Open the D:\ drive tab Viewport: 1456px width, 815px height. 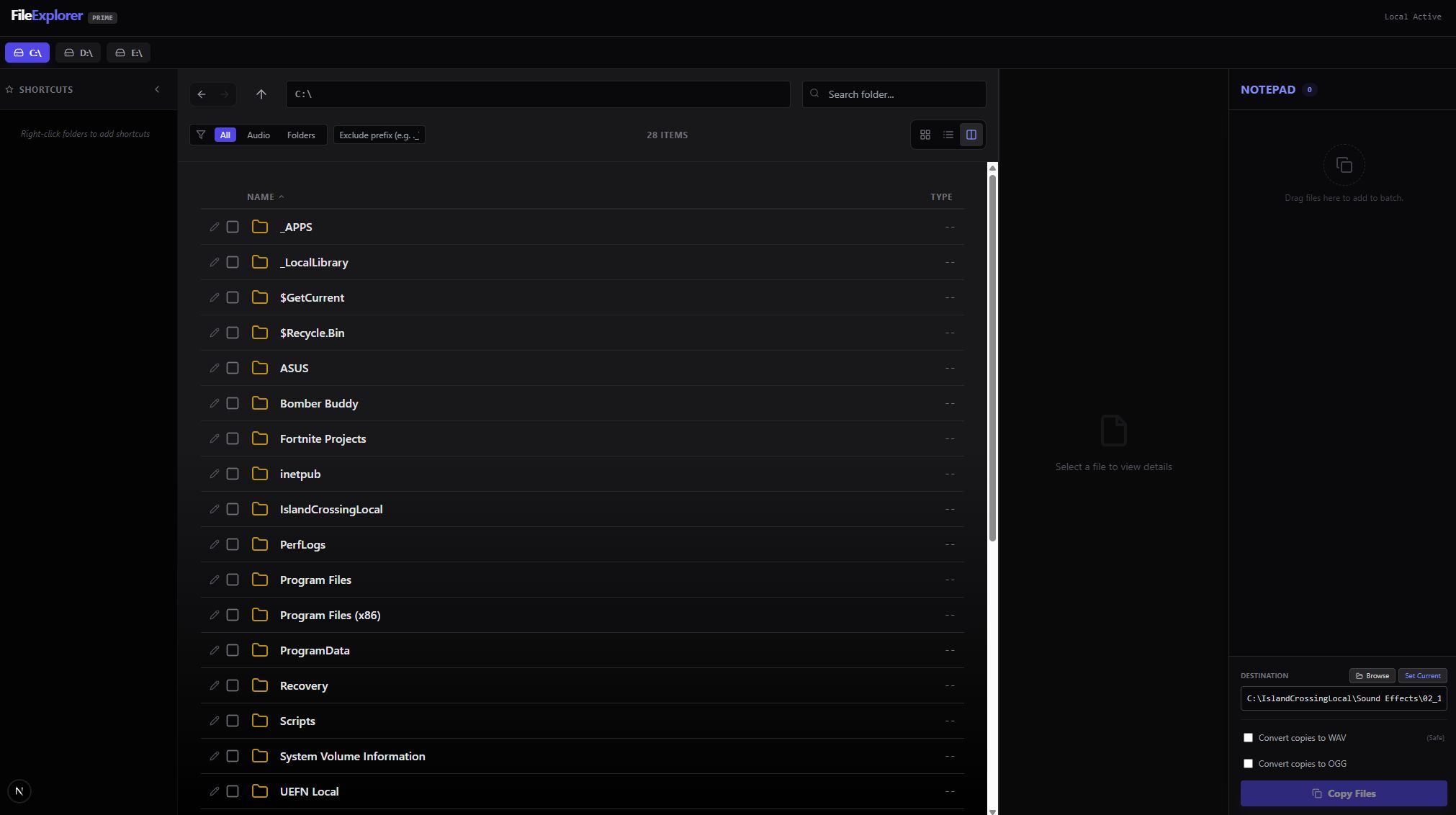point(78,53)
